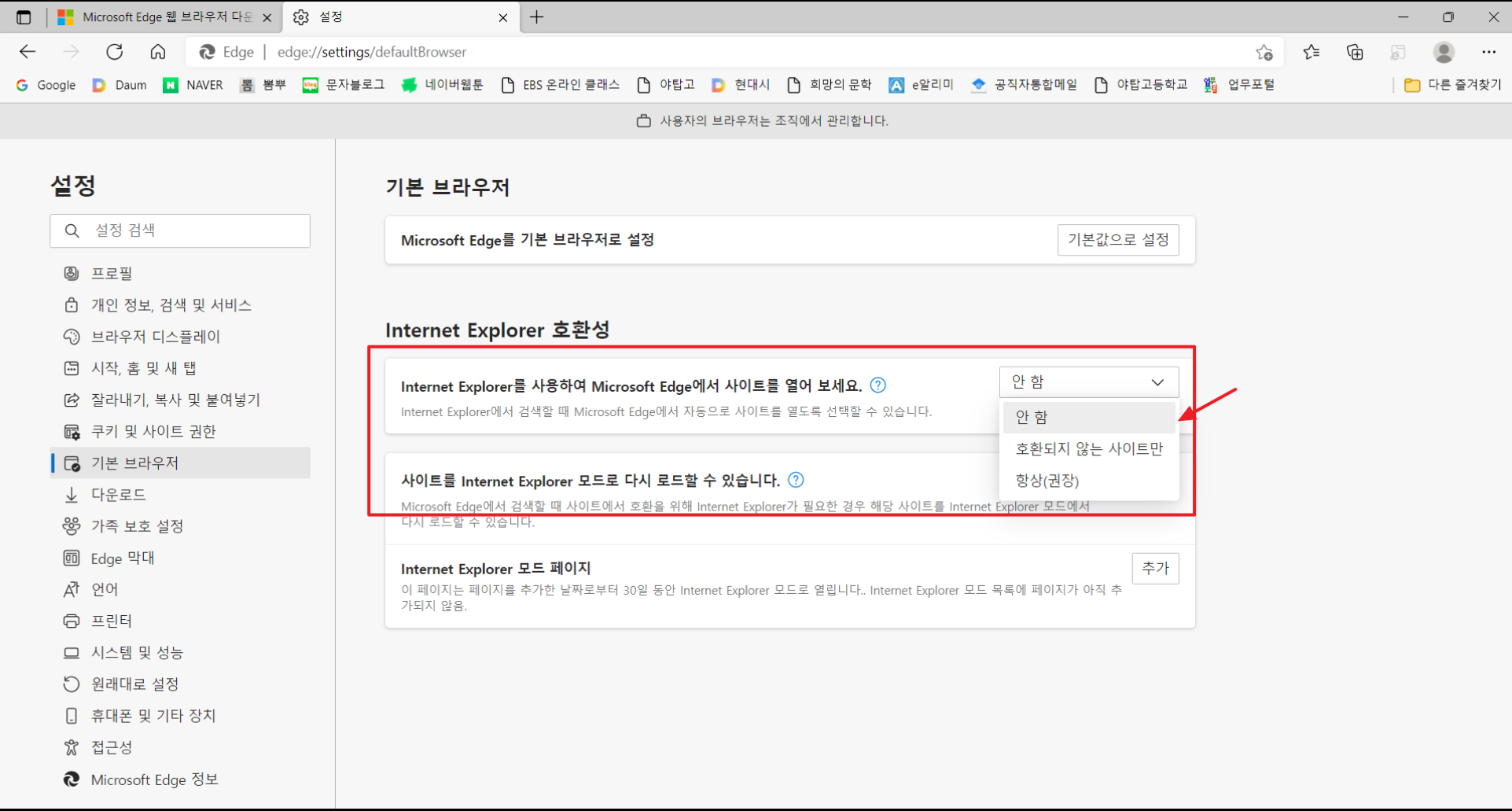The width and height of the screenshot is (1512, 811).
Task: Click 추가 button for IE mode pages
Action: click(x=1155, y=568)
